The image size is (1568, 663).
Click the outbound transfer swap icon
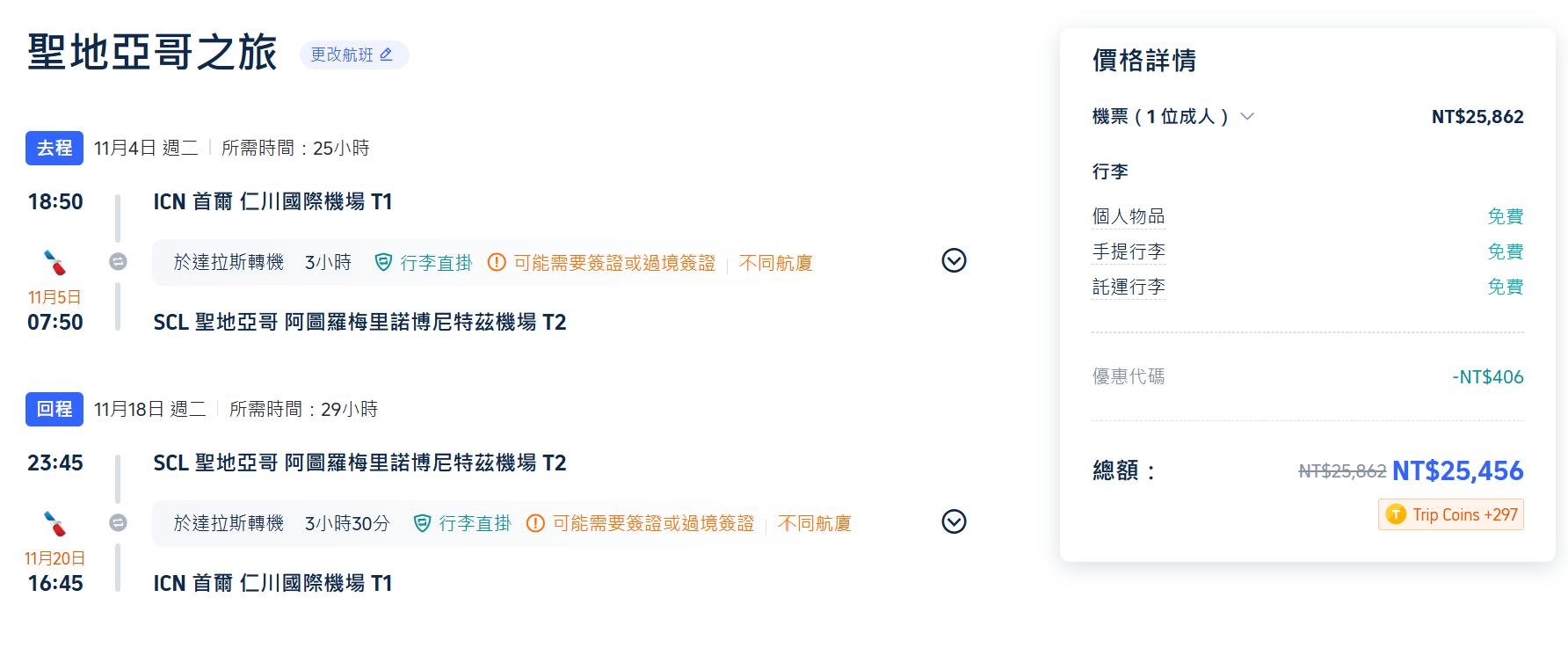(x=118, y=261)
